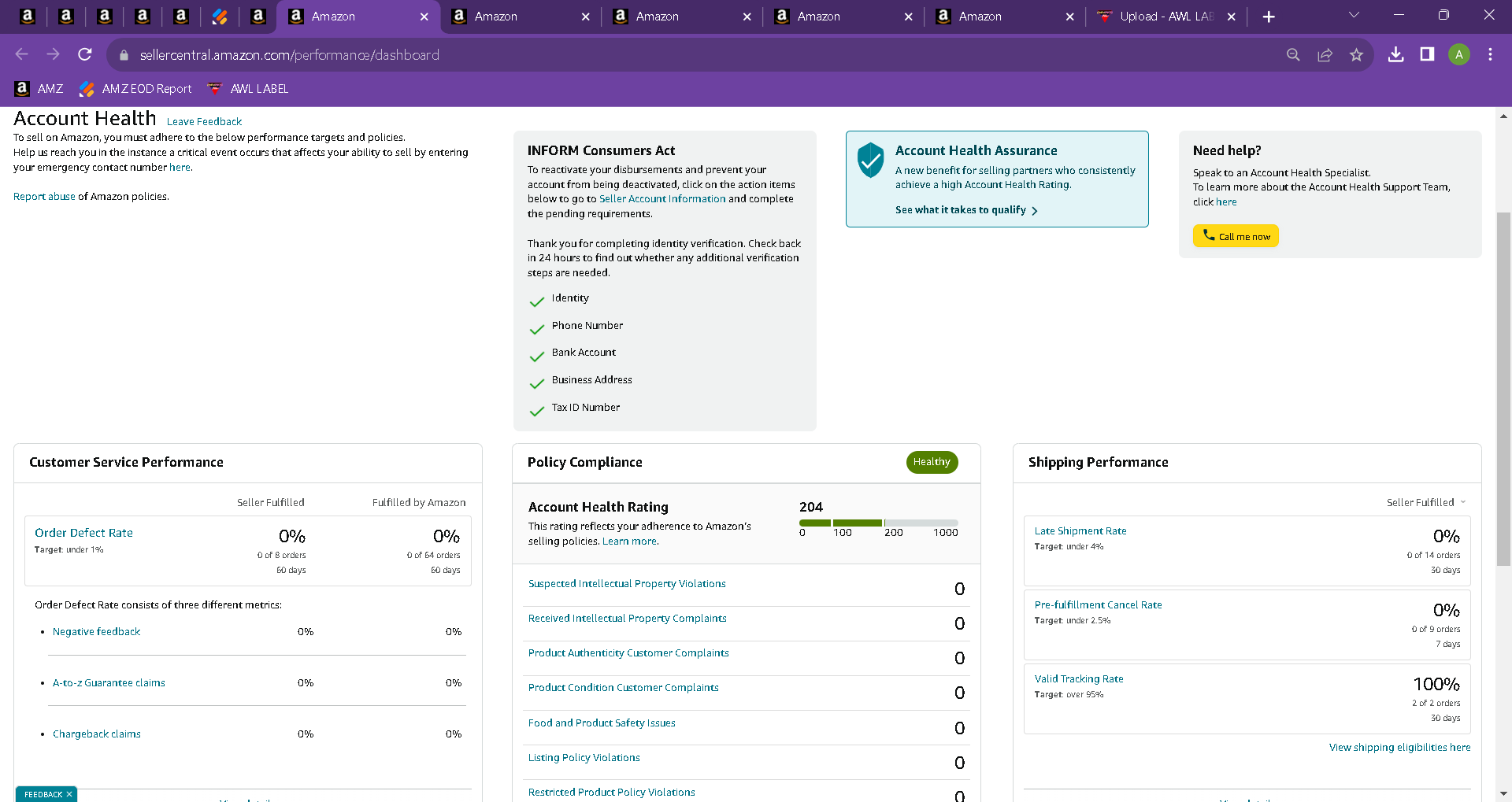1512x802 pixels.
Task: Open emergency contact number 'here' link
Action: (x=180, y=168)
